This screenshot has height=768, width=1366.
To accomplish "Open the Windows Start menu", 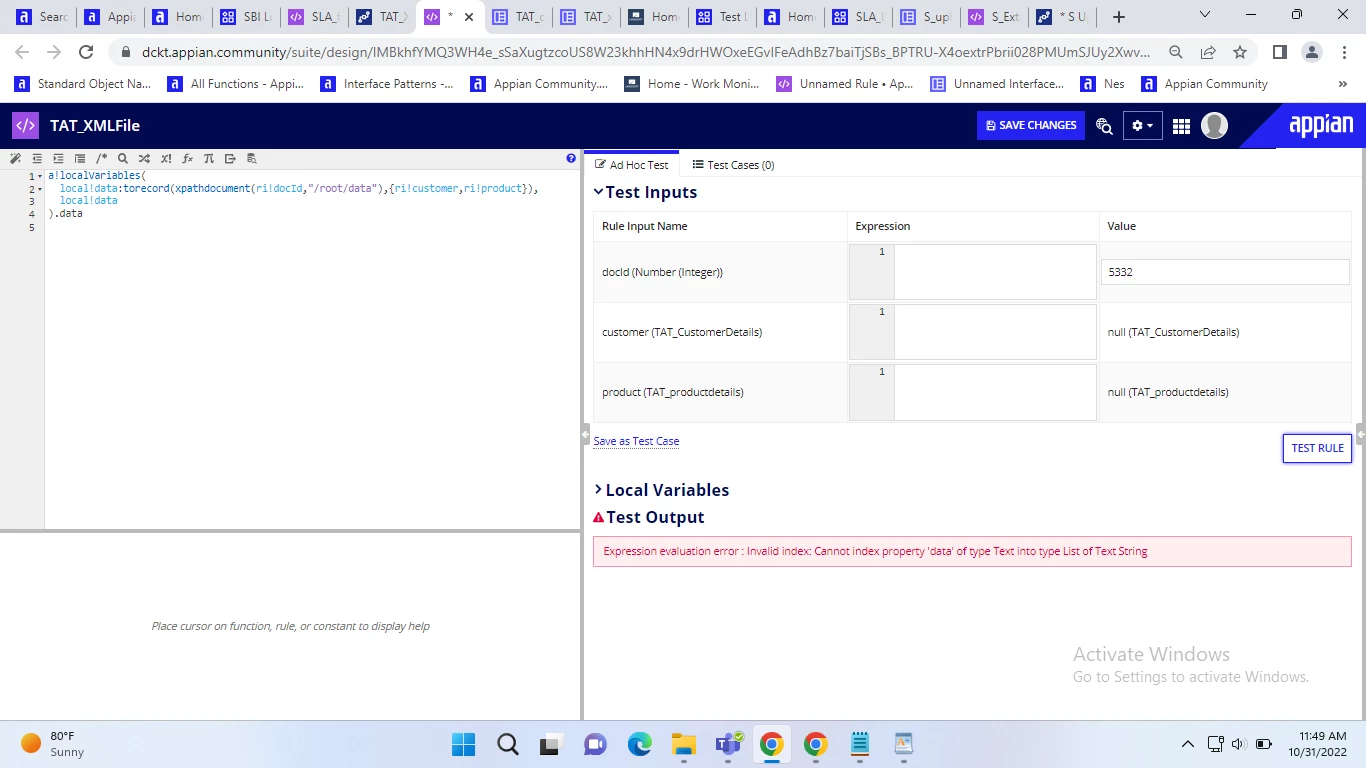I will tap(463, 744).
